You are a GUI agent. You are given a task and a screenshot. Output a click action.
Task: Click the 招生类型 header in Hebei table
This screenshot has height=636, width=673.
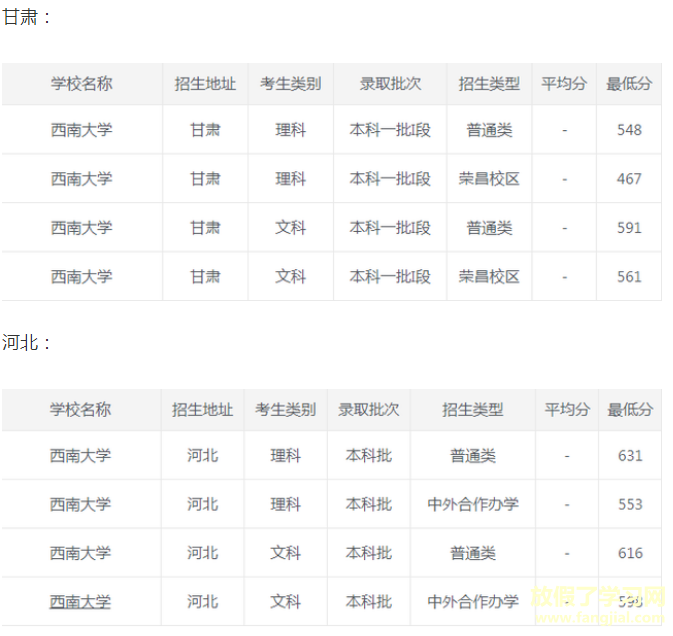473,410
